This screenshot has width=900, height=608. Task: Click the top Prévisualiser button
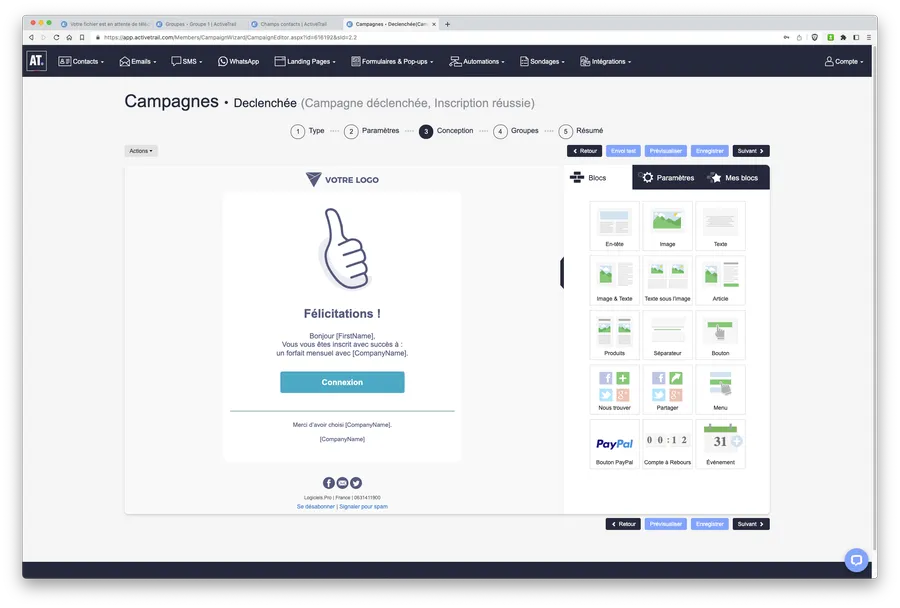[x=665, y=151]
